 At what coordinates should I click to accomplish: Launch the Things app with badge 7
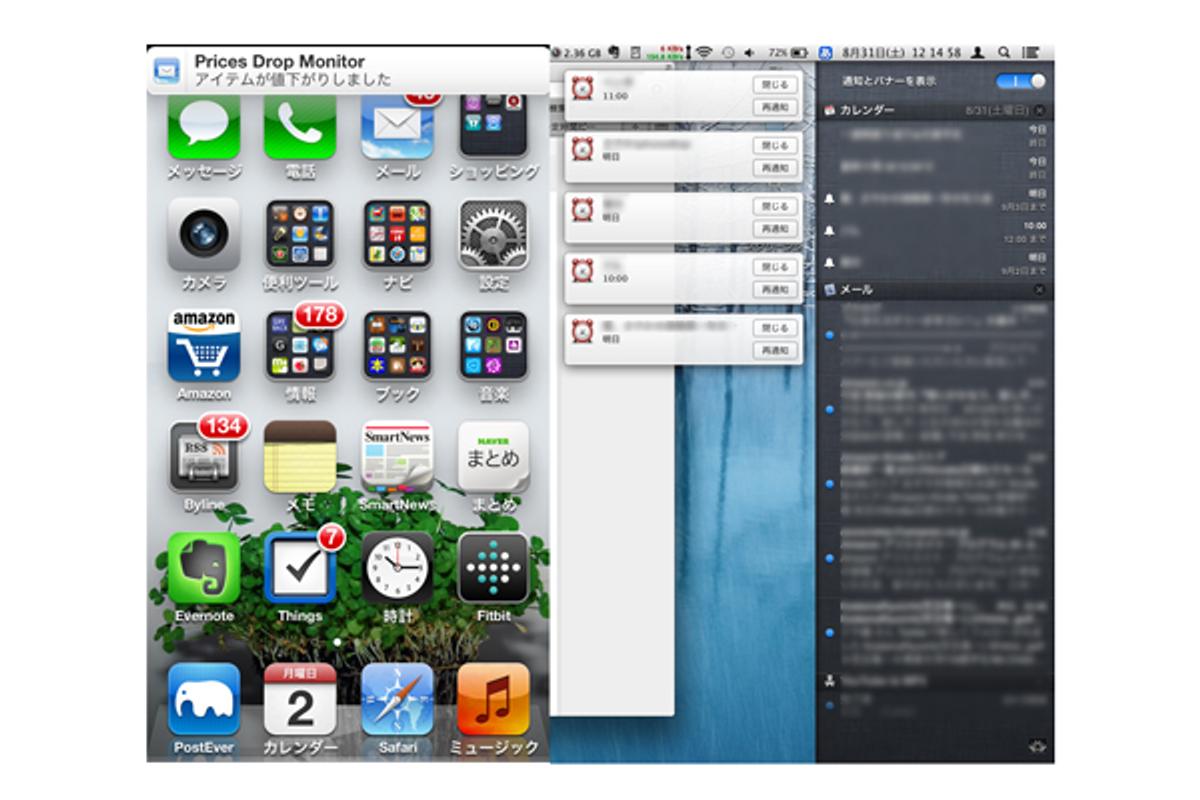click(x=300, y=571)
